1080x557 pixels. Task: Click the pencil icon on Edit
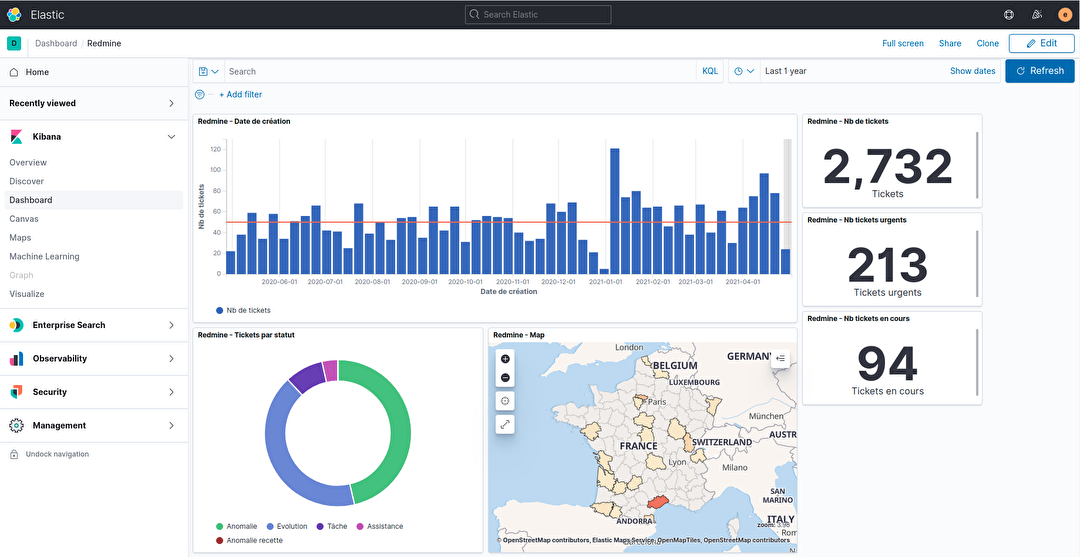[x=1031, y=43]
